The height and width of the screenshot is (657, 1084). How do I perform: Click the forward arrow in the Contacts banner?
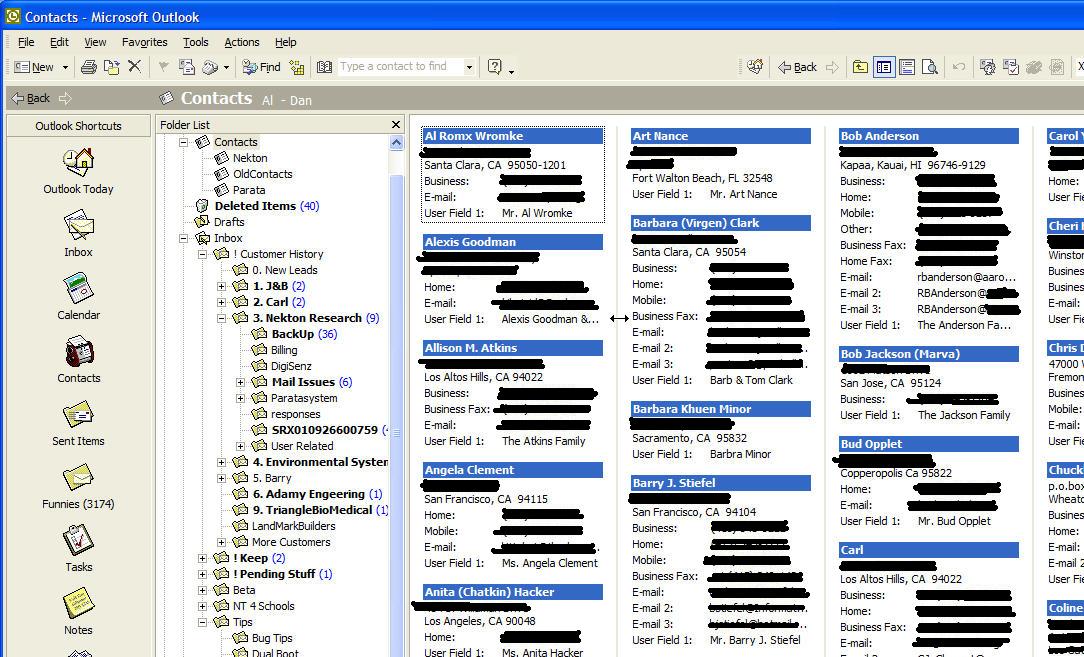[65, 98]
